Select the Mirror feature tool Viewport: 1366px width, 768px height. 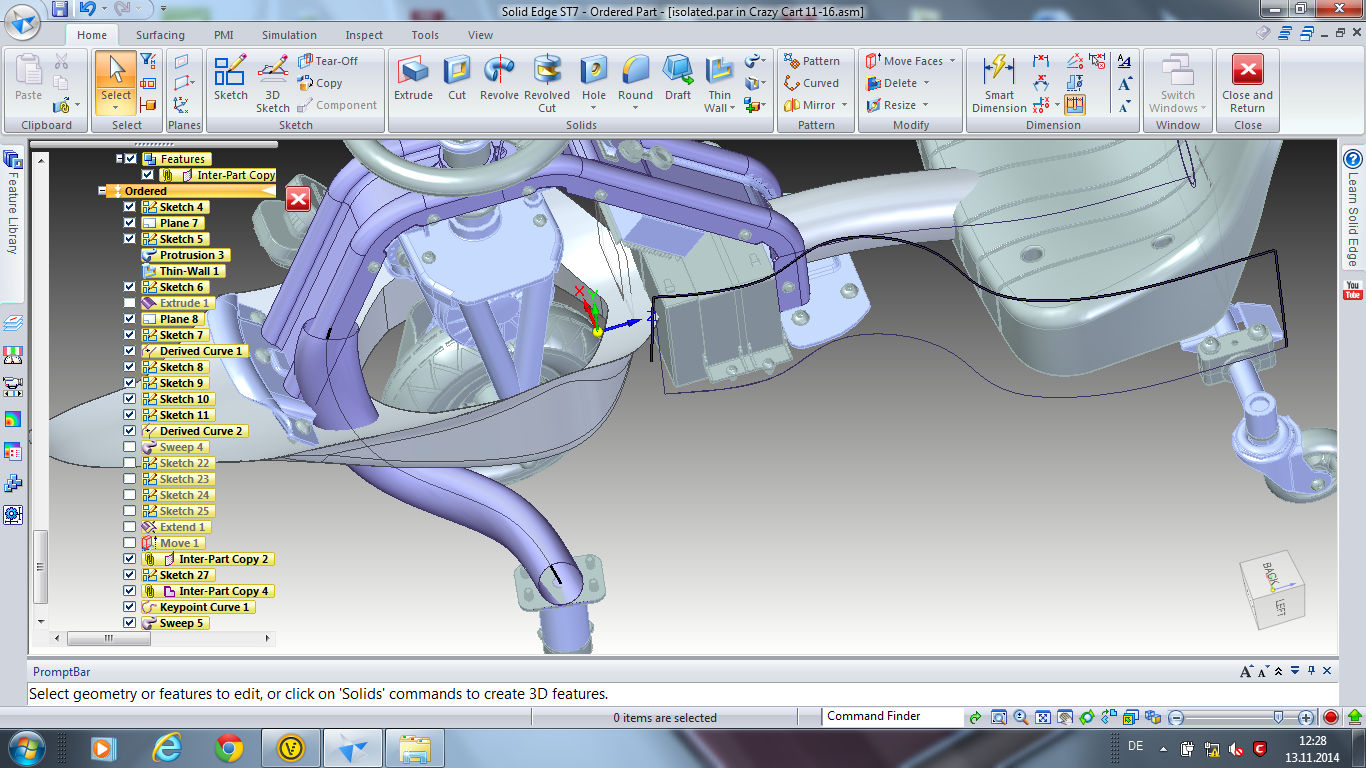(810, 105)
